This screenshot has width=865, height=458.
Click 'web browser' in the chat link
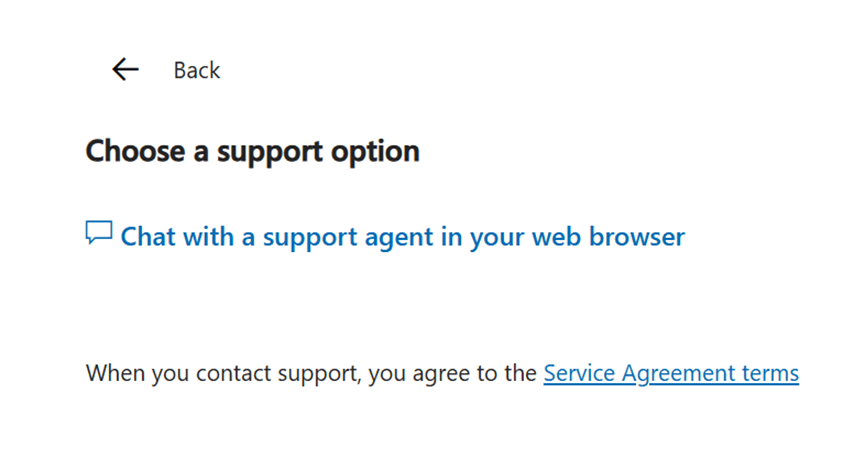click(608, 237)
